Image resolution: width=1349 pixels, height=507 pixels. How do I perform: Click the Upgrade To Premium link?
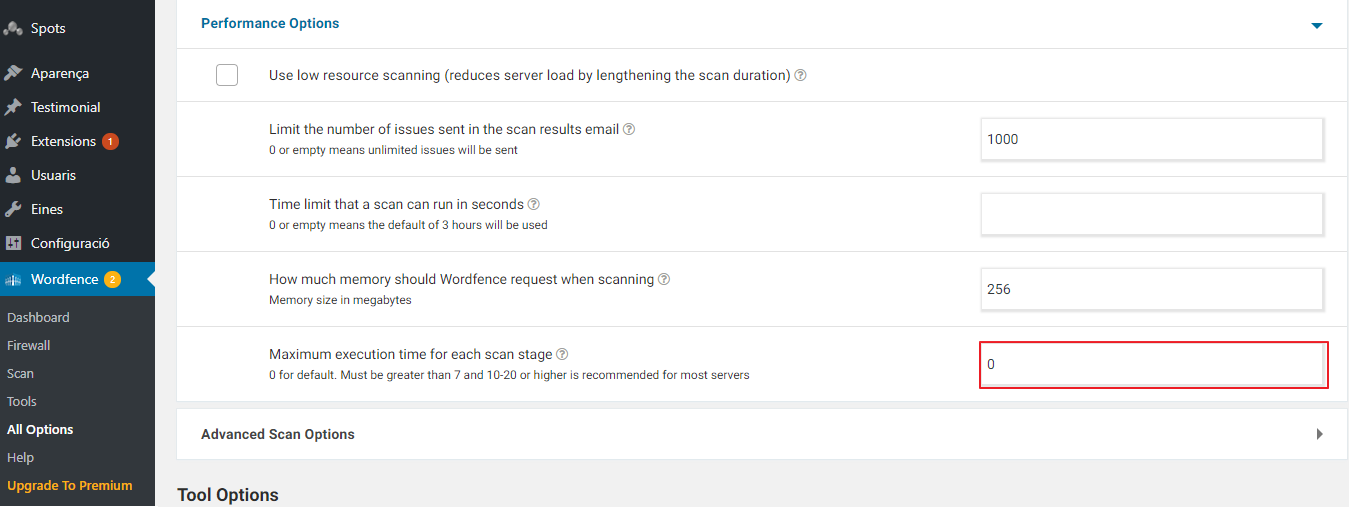point(70,485)
